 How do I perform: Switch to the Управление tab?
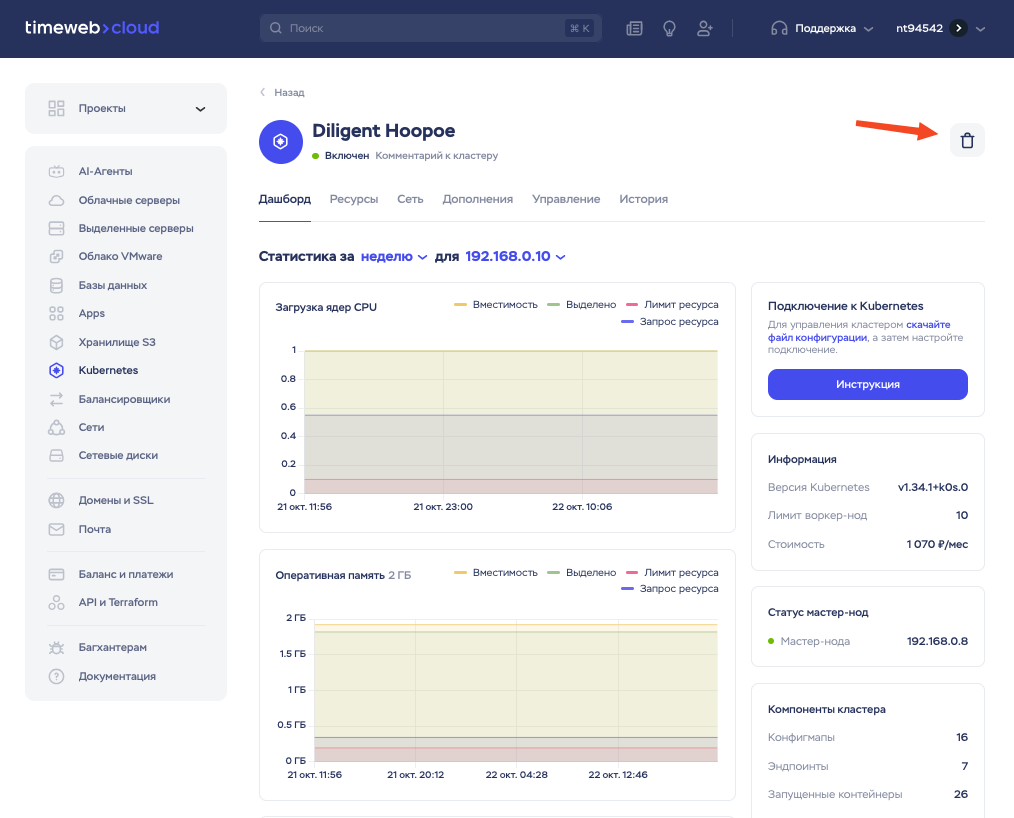tap(566, 199)
